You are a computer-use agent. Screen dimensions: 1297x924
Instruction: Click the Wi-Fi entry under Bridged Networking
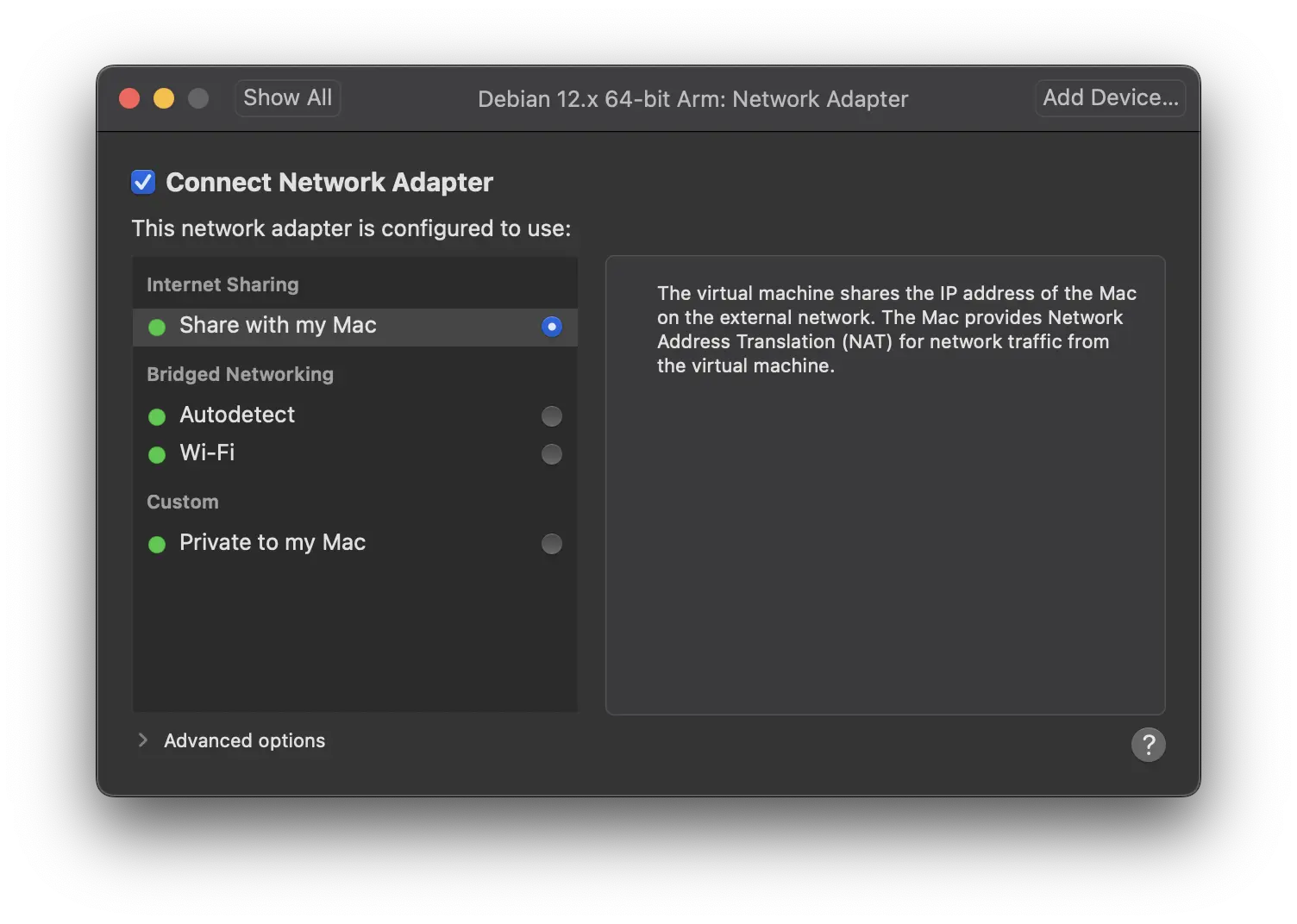[x=207, y=453]
